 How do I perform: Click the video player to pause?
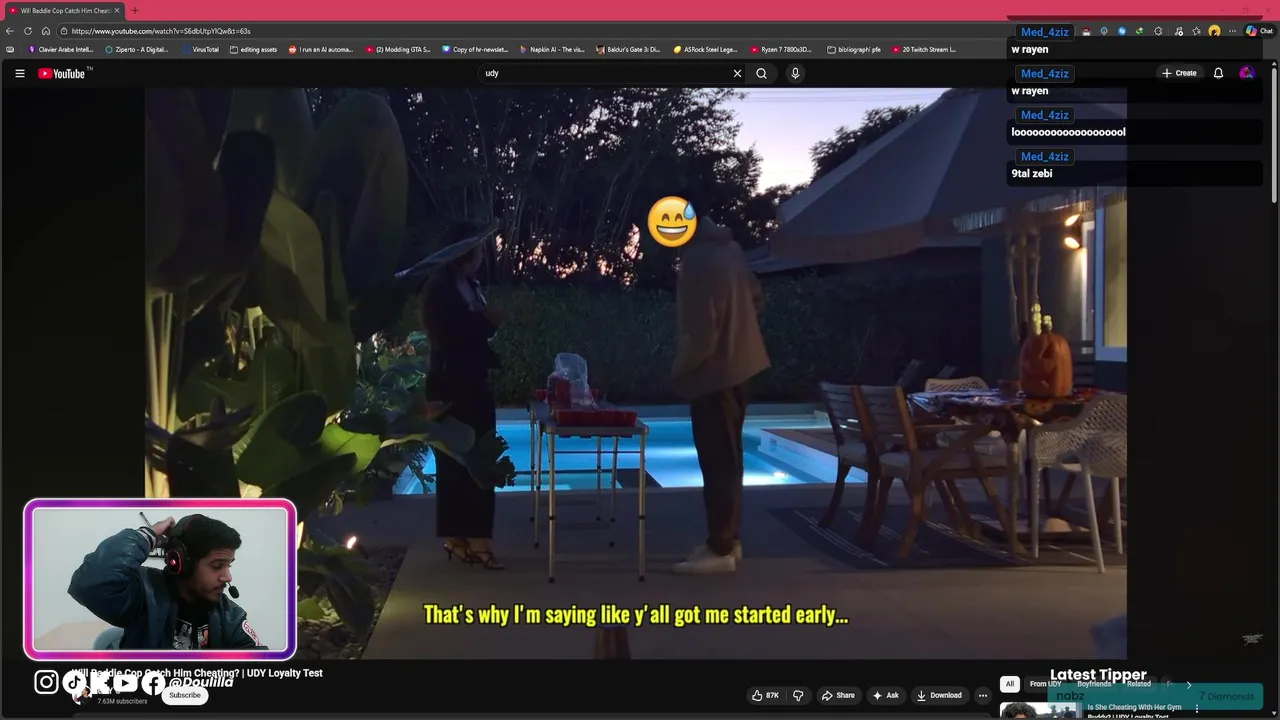(636, 372)
